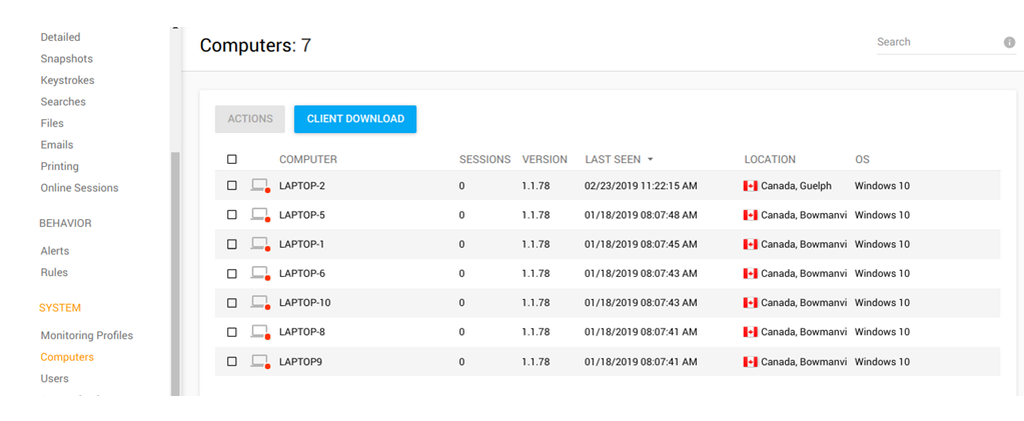Click the info icon beside Search
This screenshot has width=1024, height=421.
(1009, 42)
